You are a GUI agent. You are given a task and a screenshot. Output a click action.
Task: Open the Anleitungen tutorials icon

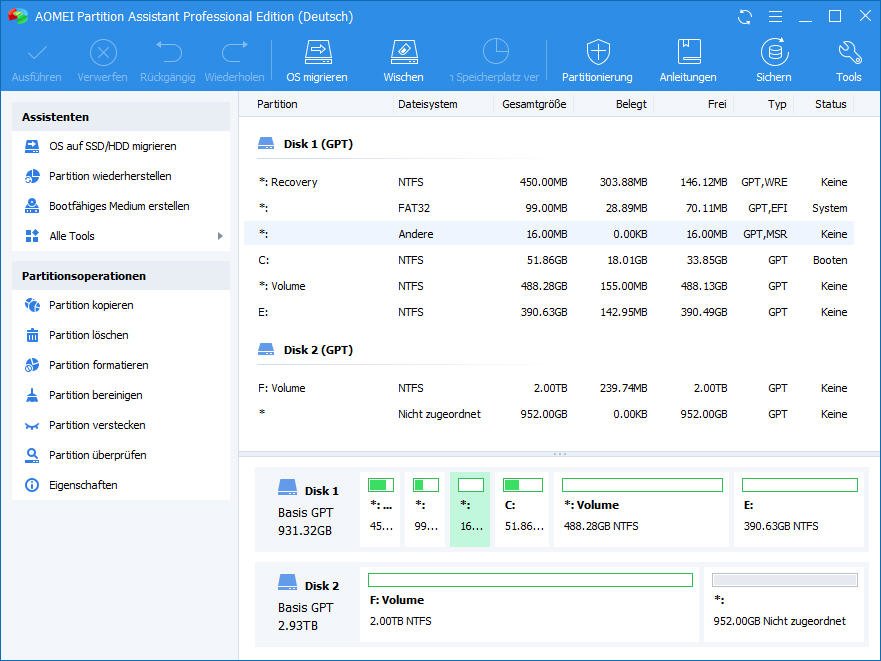(x=688, y=52)
